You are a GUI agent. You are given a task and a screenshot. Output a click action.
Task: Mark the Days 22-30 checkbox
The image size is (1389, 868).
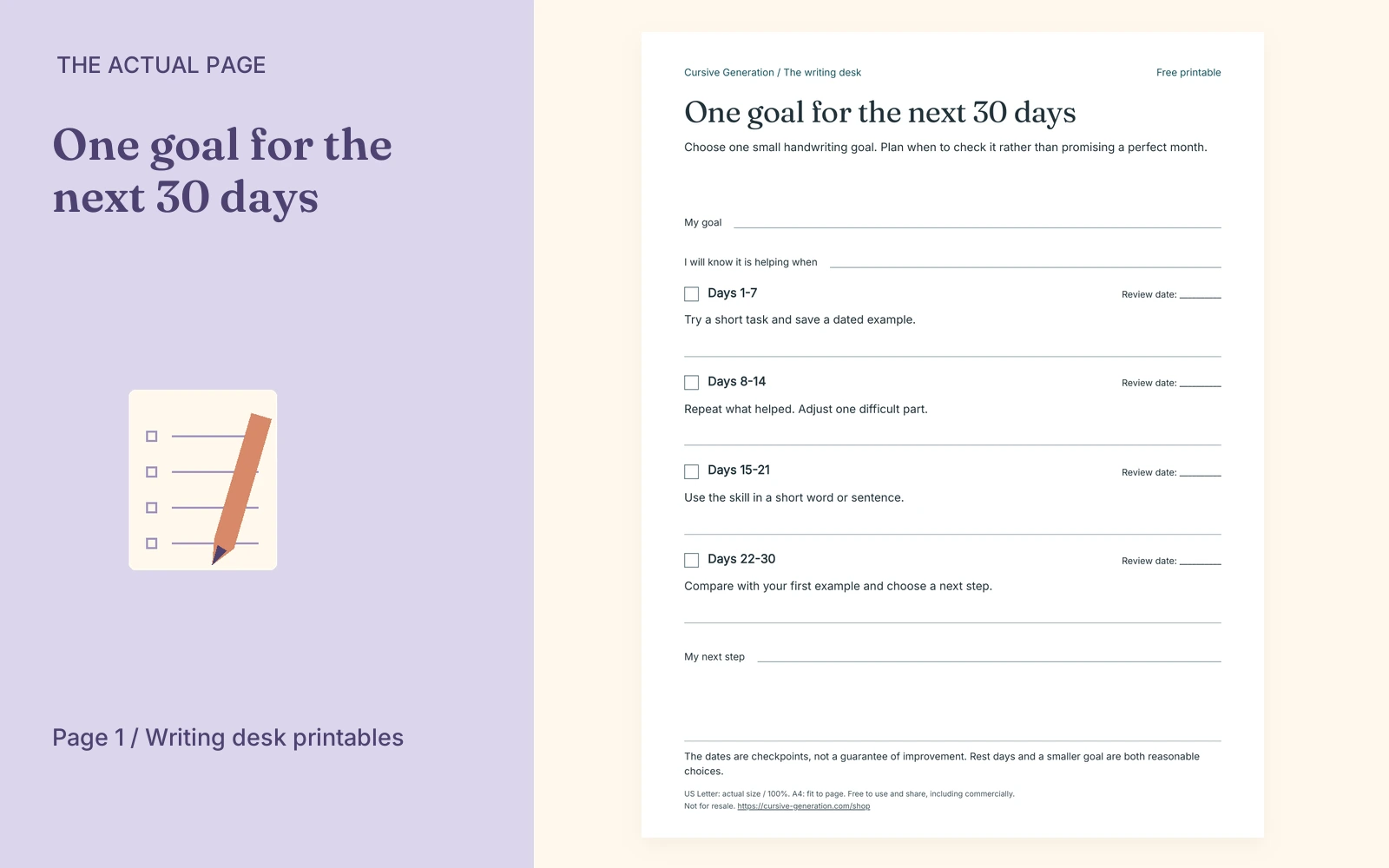point(691,561)
